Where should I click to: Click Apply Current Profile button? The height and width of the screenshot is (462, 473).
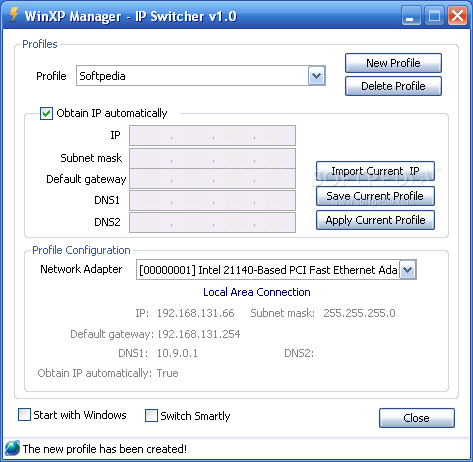click(x=375, y=220)
